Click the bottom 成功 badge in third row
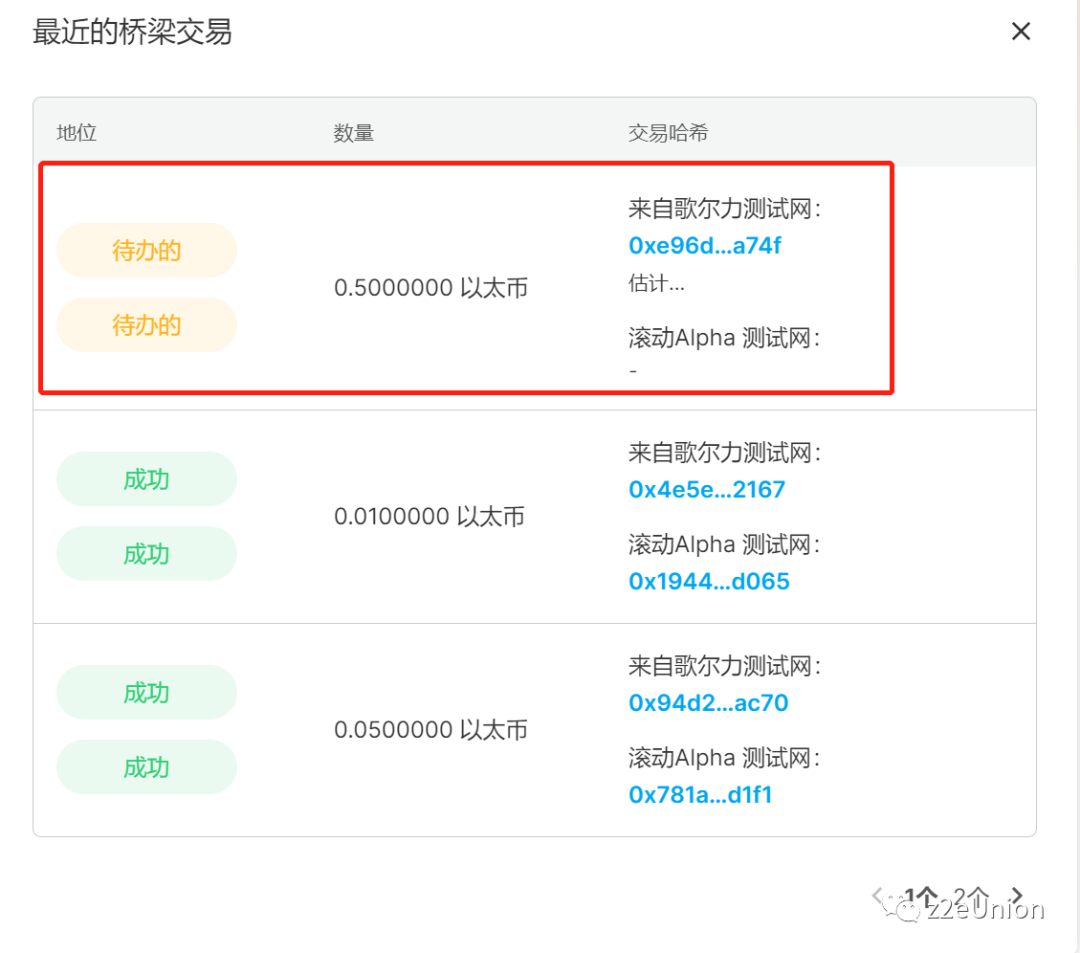The image size is (1080, 953). 146,767
